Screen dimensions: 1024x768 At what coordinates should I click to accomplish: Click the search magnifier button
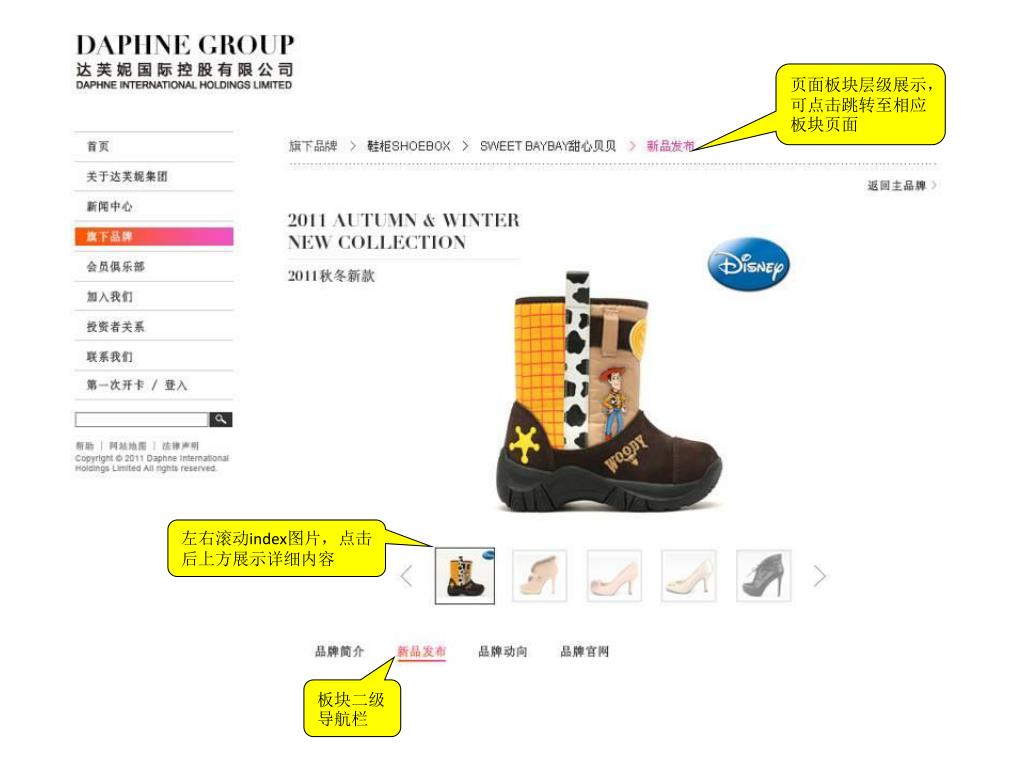click(x=221, y=419)
